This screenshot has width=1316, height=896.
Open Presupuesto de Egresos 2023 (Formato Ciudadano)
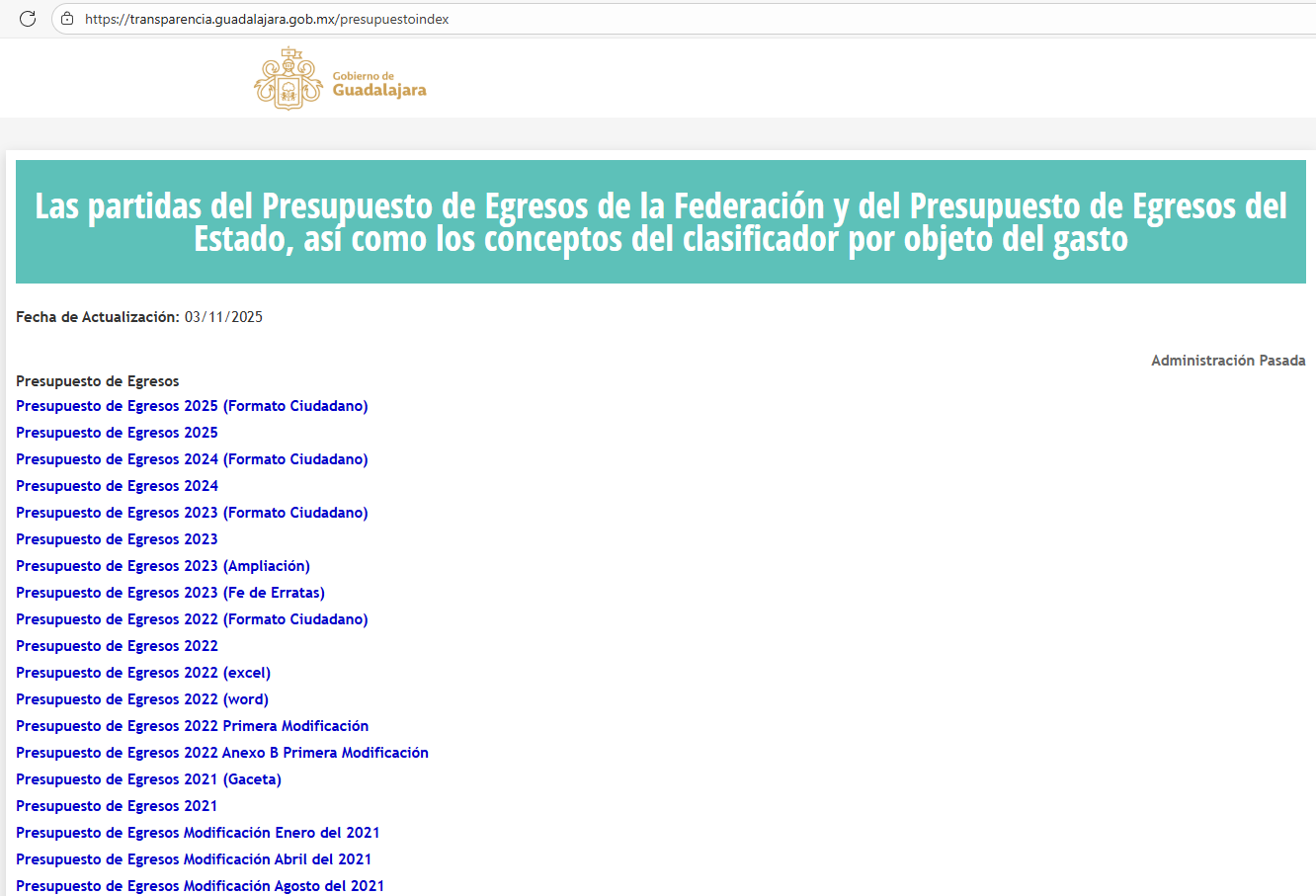192,513
